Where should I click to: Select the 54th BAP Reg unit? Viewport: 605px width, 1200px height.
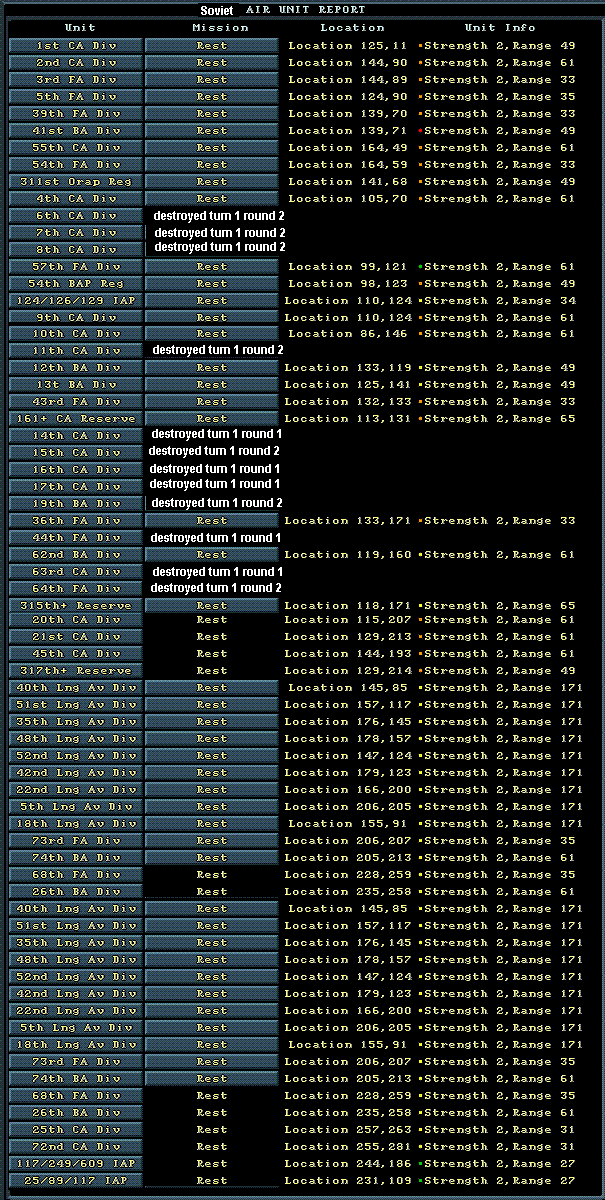pos(76,284)
